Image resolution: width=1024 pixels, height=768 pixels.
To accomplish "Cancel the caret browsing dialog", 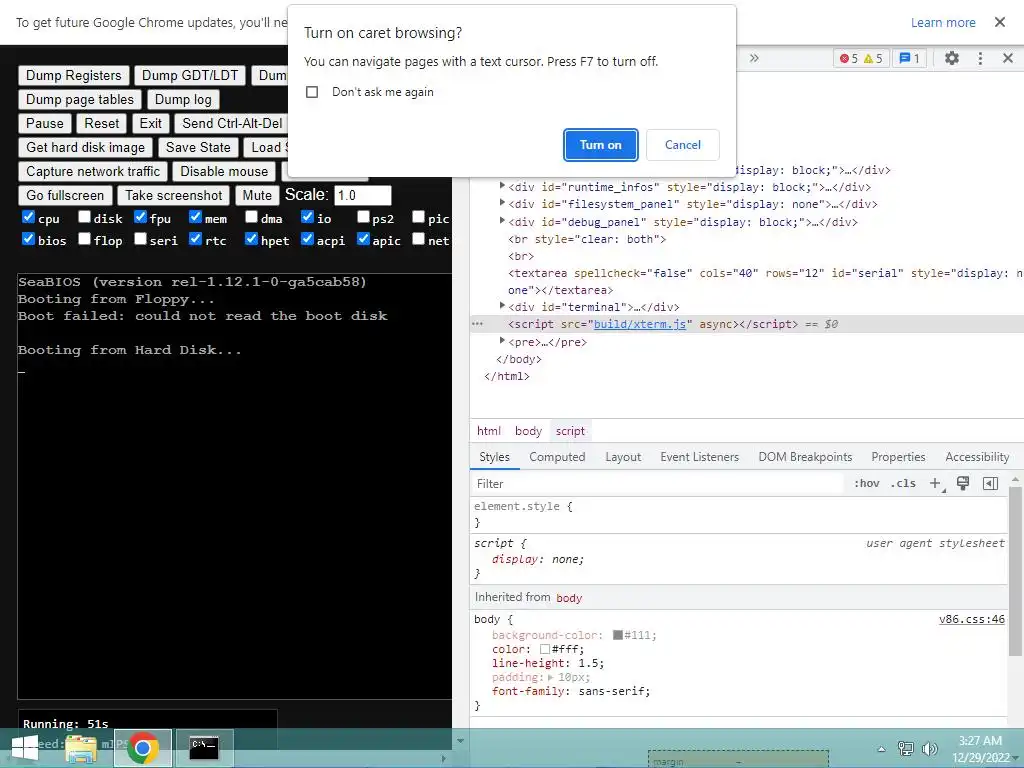I will click(682, 145).
